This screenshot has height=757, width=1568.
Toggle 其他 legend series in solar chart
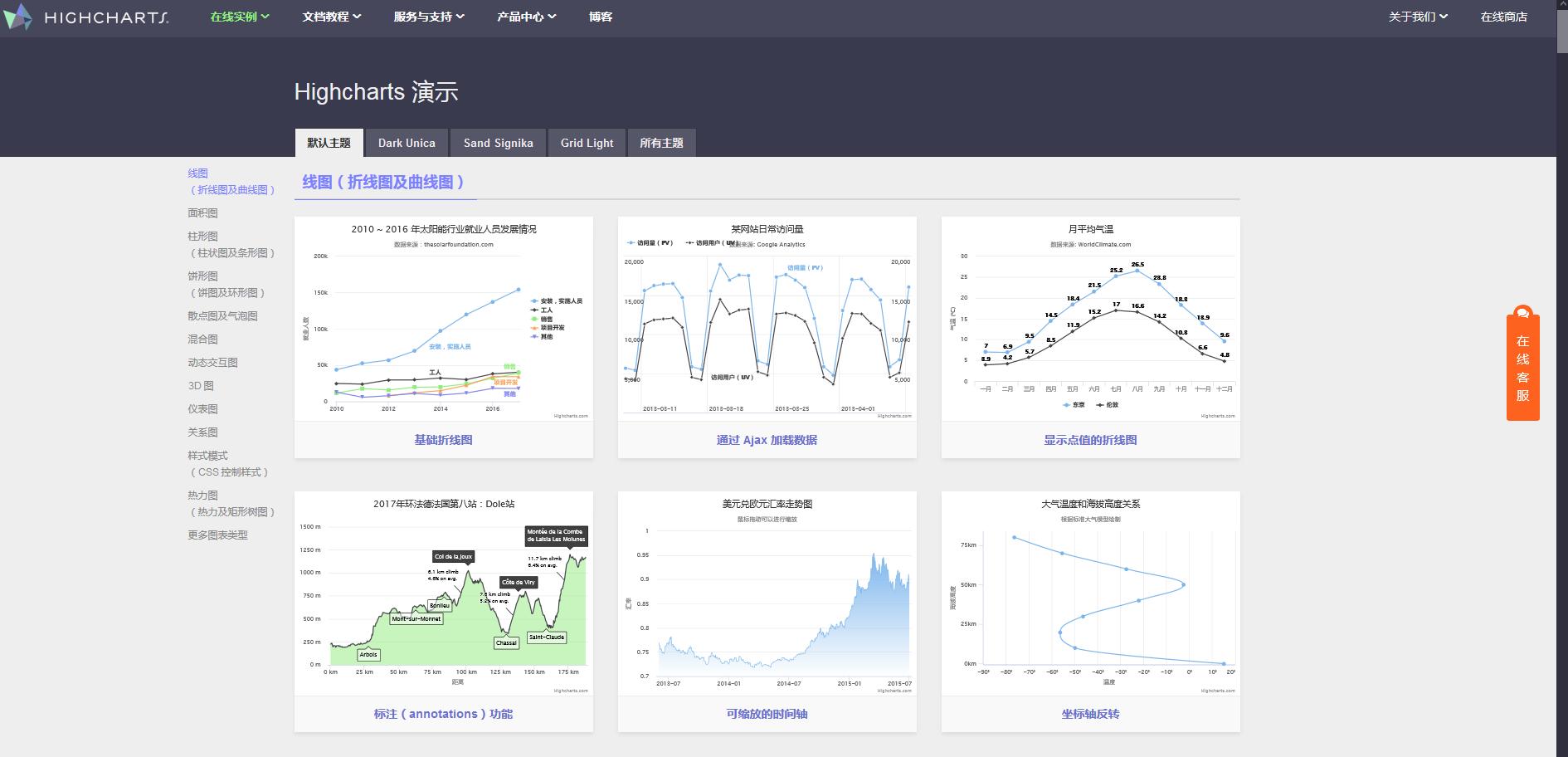[x=542, y=337]
